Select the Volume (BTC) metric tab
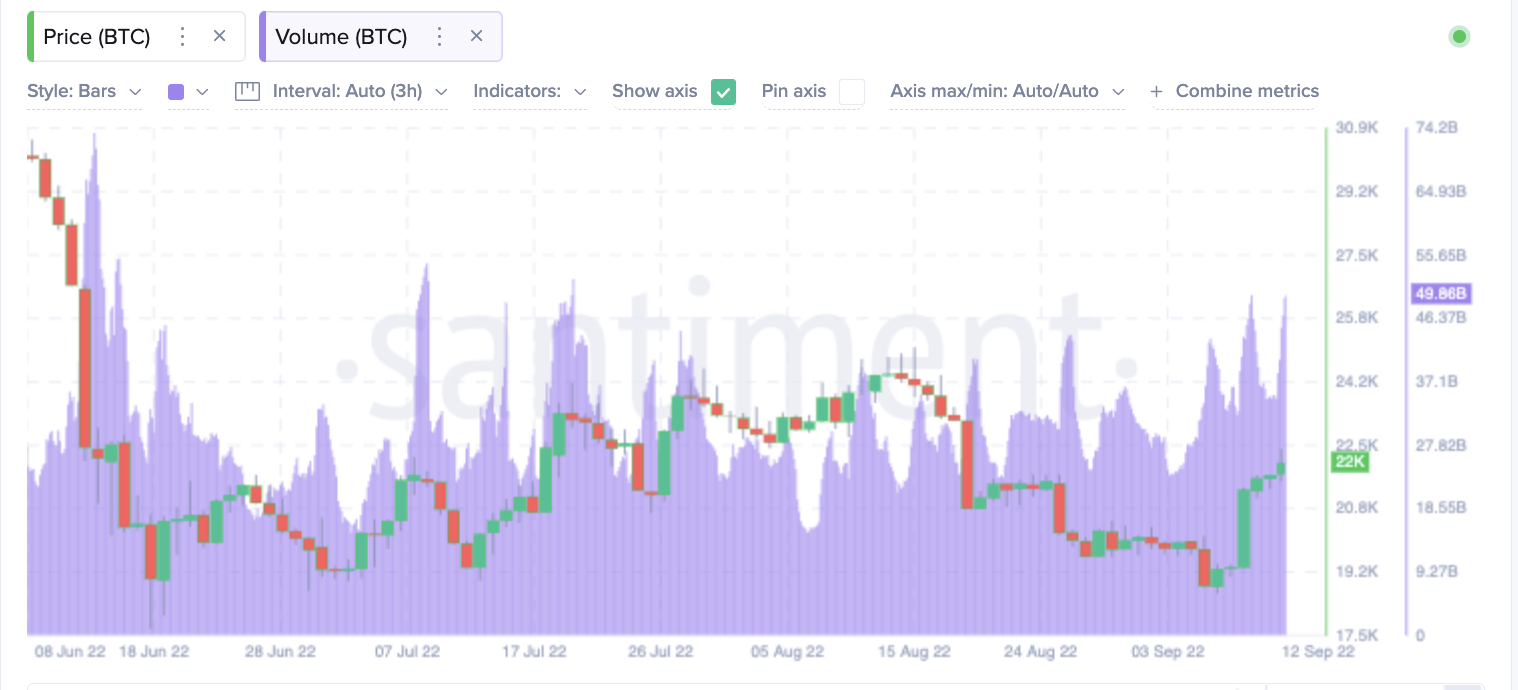The width and height of the screenshot is (1518, 690). pyautogui.click(x=341, y=37)
